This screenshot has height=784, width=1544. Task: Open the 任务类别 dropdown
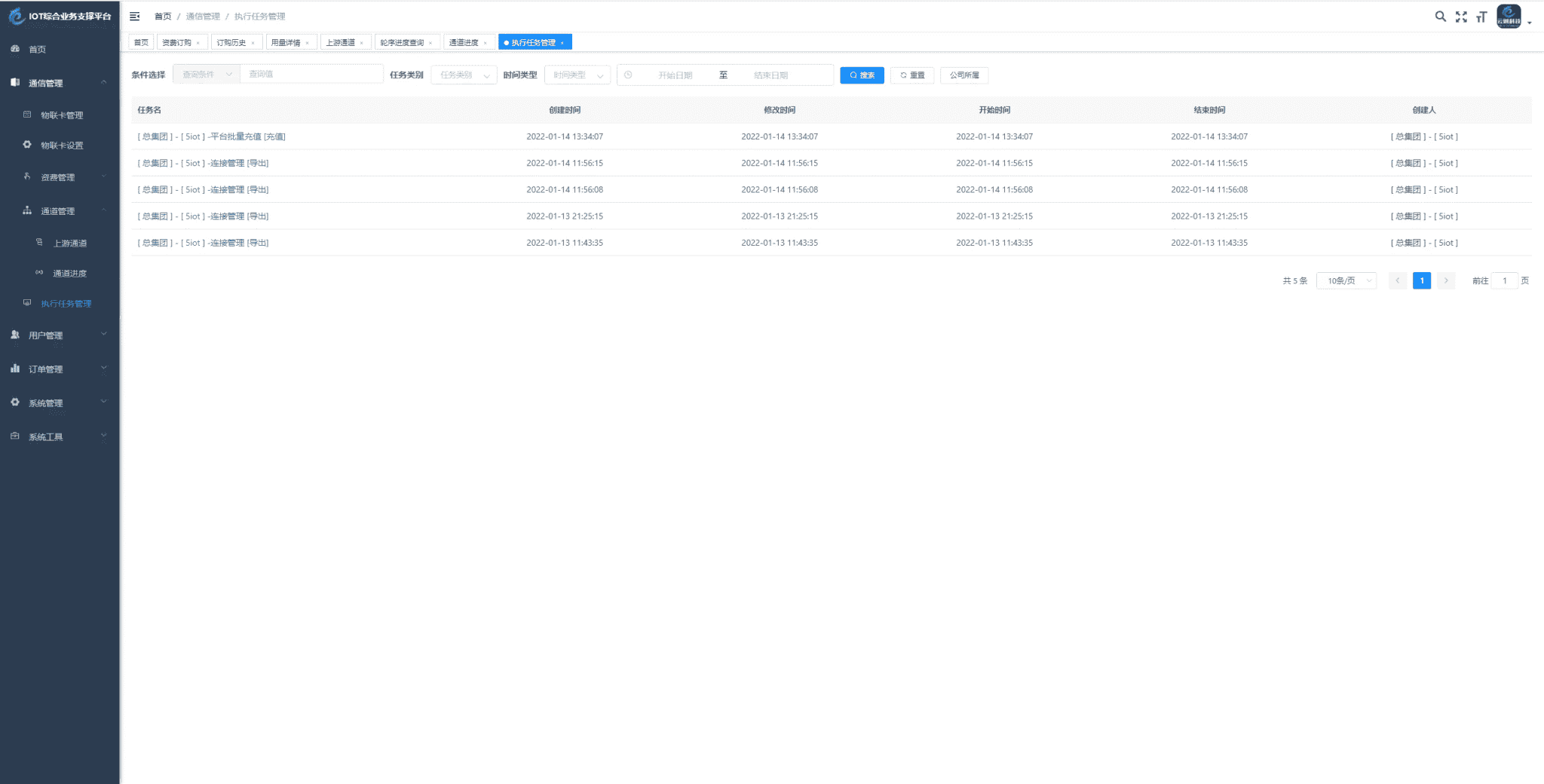pos(464,75)
